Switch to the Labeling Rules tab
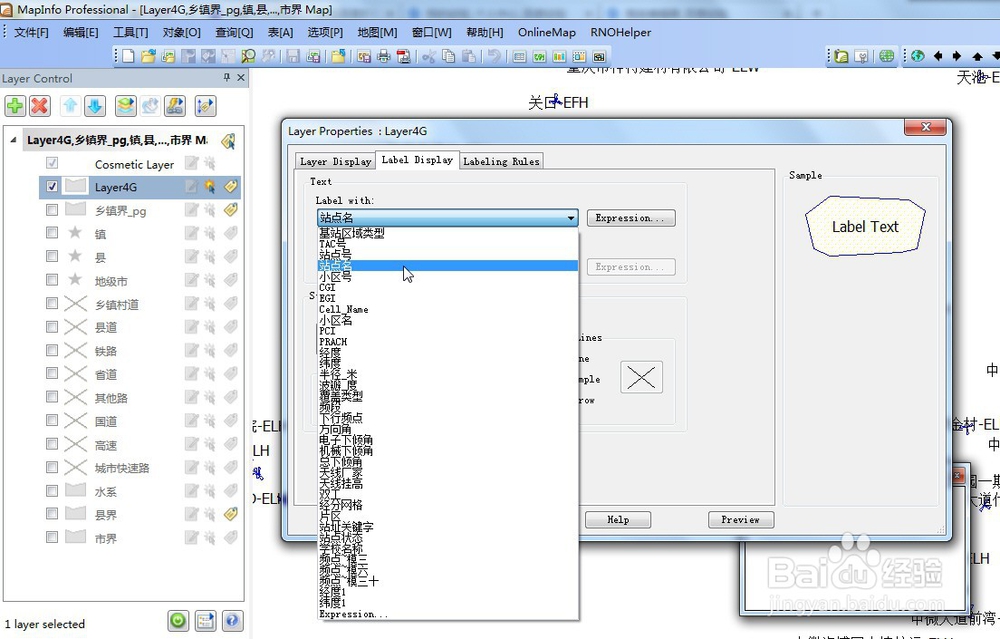 pyautogui.click(x=501, y=161)
